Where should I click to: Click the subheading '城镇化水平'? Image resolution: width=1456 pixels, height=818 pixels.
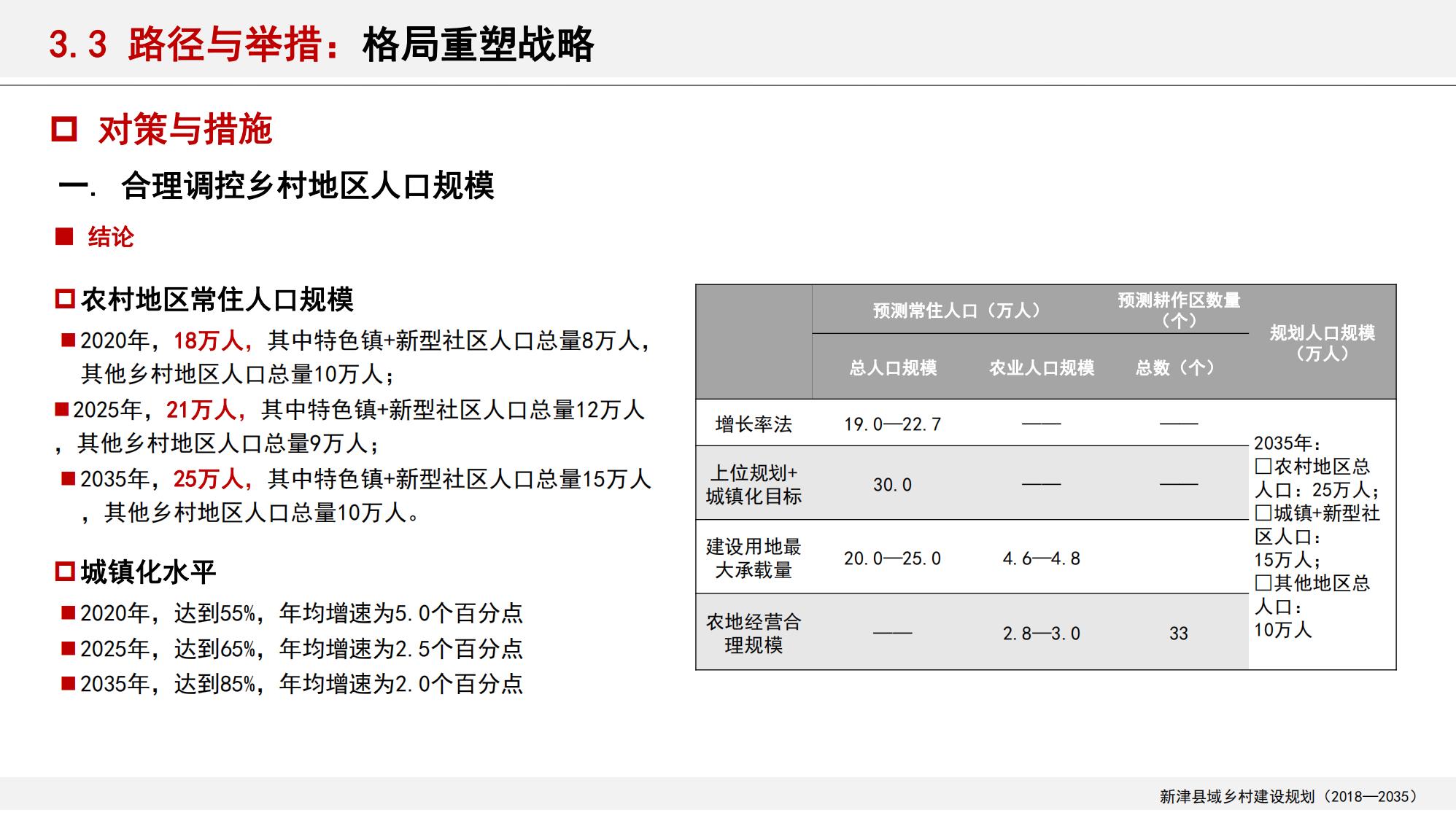tap(149, 572)
